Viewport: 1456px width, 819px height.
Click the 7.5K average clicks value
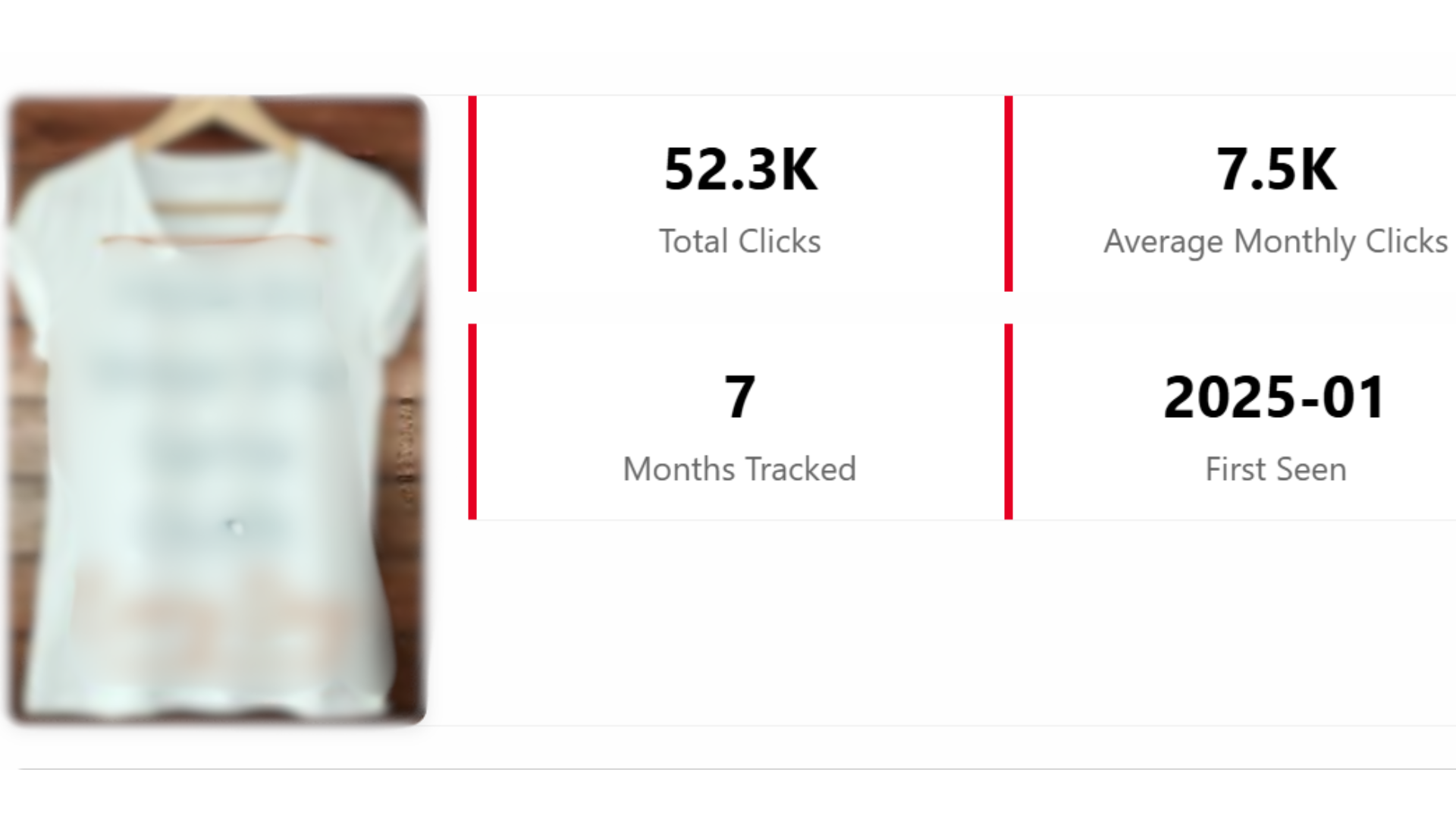coord(1276,169)
